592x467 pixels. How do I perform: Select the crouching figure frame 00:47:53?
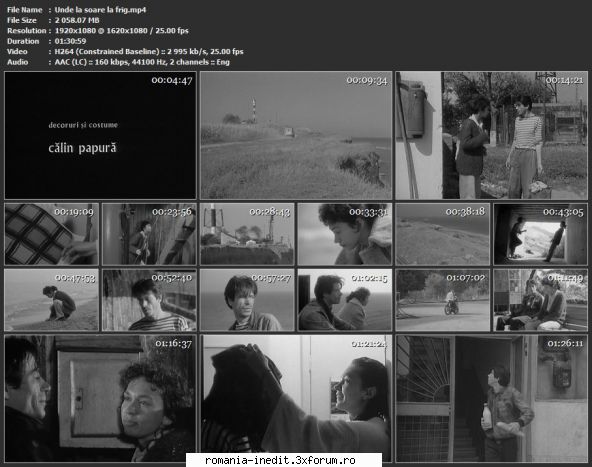pyautogui.click(x=51, y=300)
